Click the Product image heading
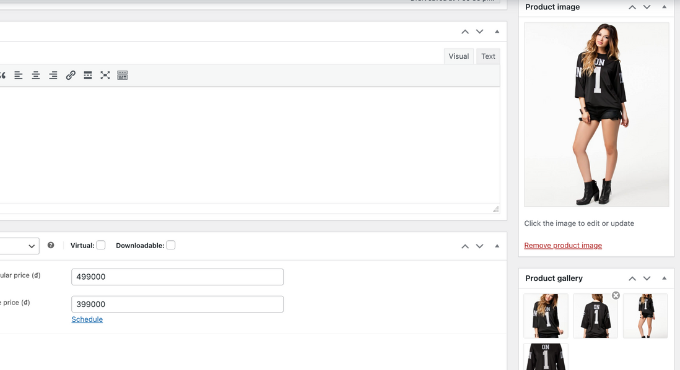This screenshot has height=370, width=680. click(x=552, y=7)
